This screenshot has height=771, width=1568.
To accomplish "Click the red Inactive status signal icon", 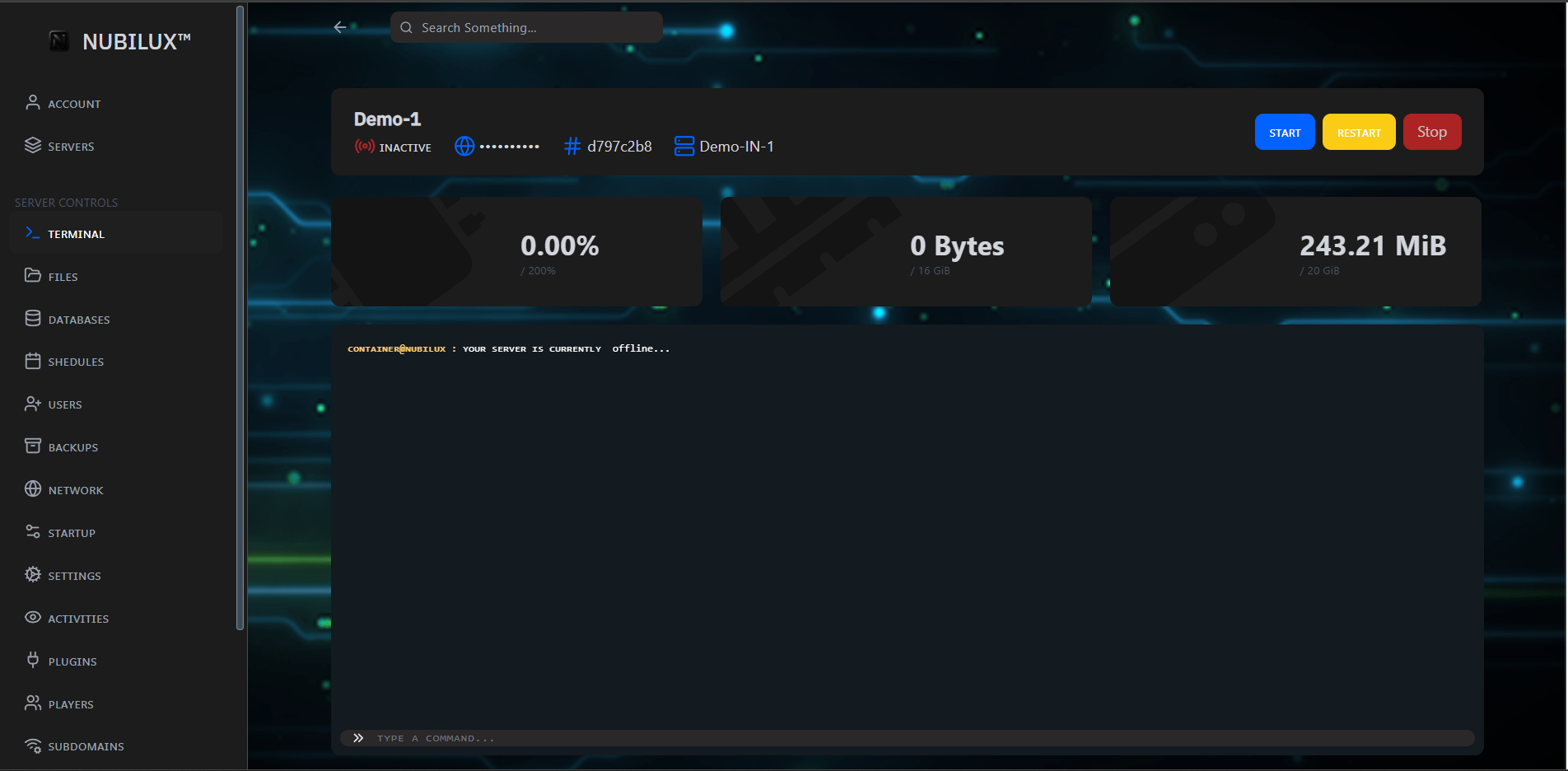I will point(364,147).
